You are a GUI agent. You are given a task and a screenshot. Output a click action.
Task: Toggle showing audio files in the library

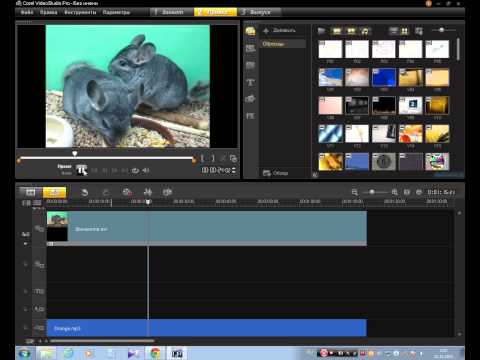(x=365, y=31)
